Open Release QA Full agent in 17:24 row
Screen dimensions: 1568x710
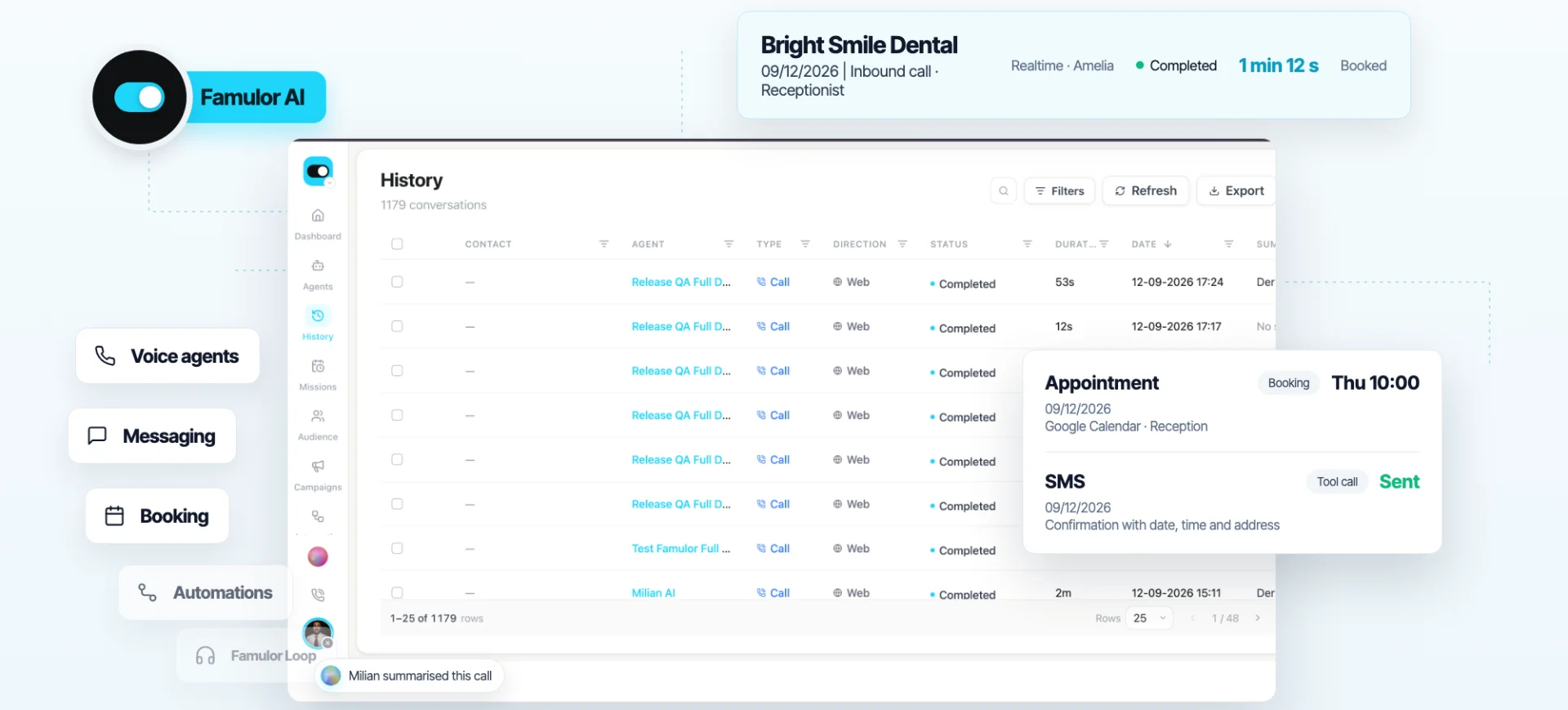681,282
